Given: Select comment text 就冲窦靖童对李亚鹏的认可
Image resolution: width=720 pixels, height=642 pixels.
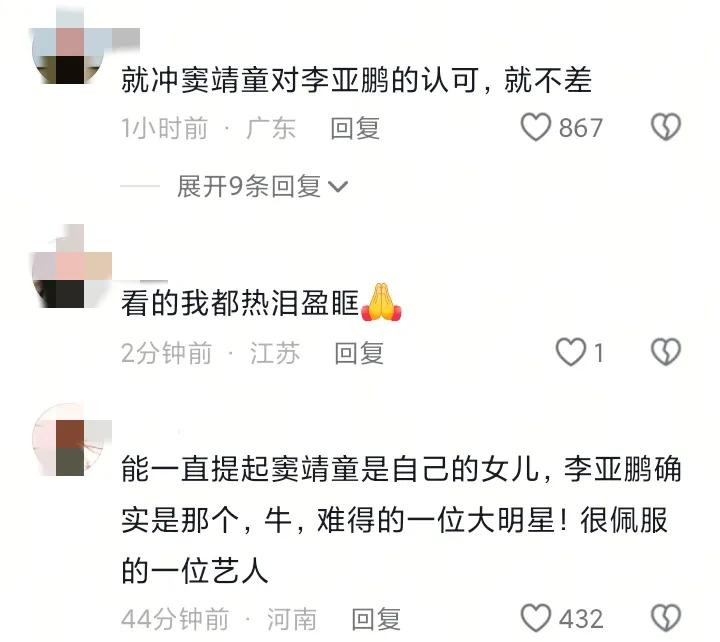Looking at the screenshot, I should pos(300,80).
